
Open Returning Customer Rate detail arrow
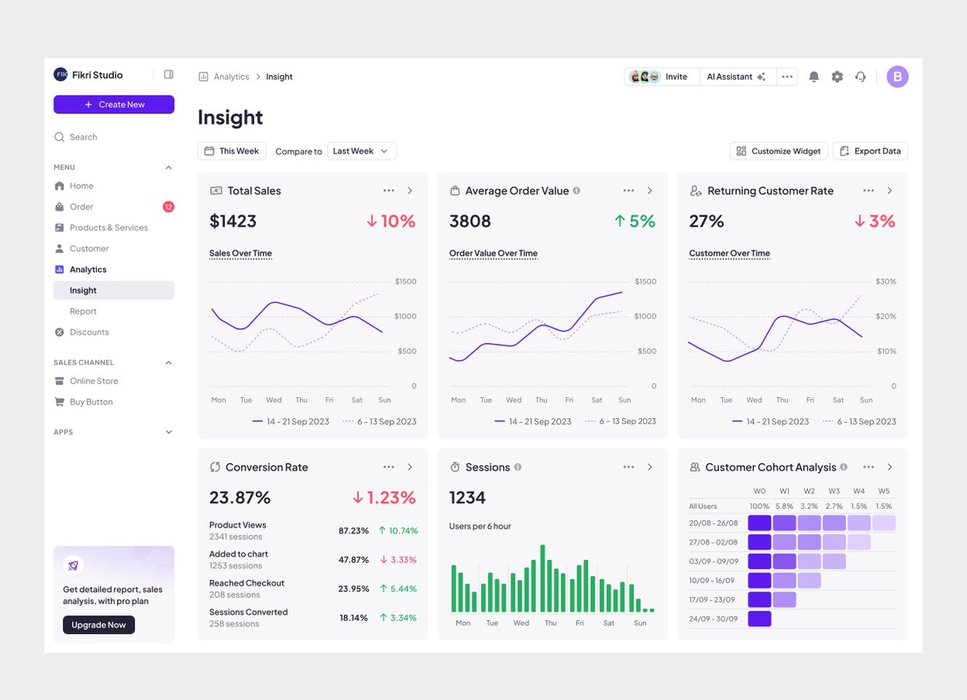[890, 191]
